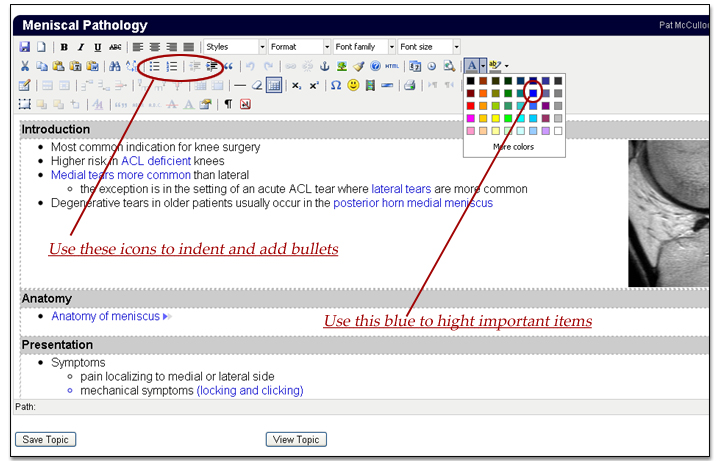Open the Font family dropdown
The image size is (720, 461).
point(364,47)
